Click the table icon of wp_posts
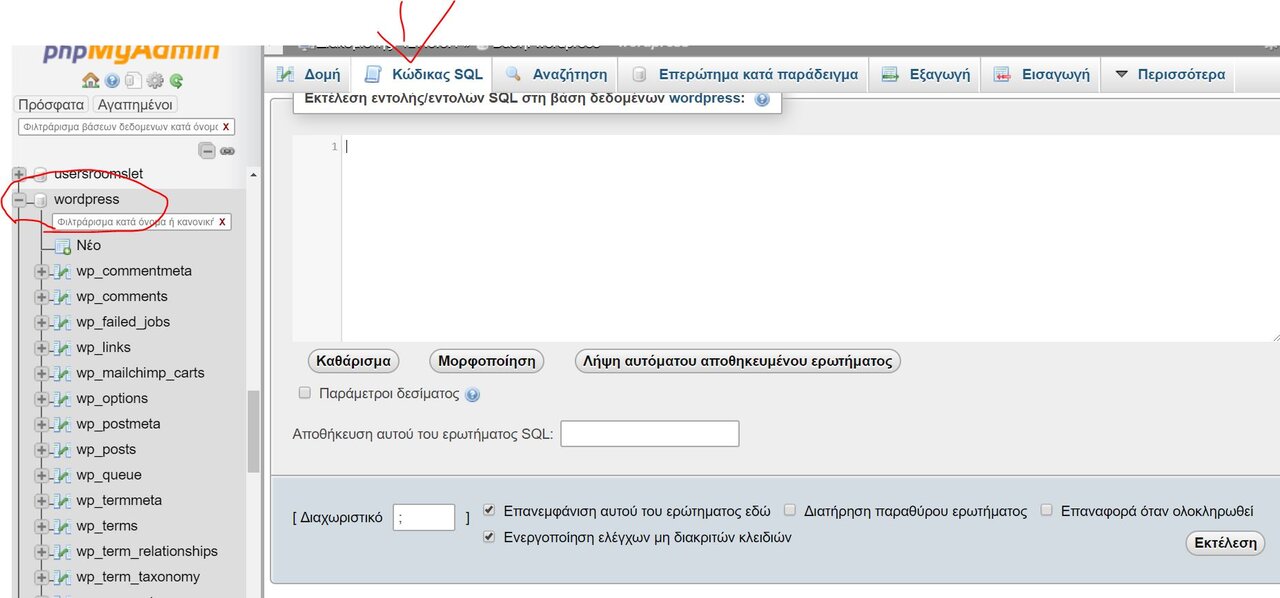The width and height of the screenshot is (1280, 598). [63, 450]
